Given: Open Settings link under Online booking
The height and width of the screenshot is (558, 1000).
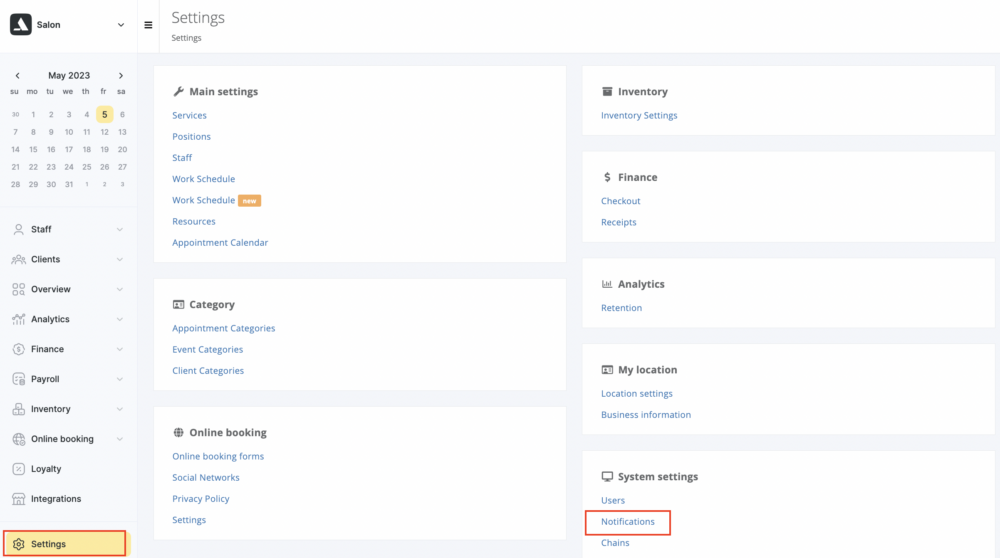Looking at the screenshot, I should tap(189, 520).
